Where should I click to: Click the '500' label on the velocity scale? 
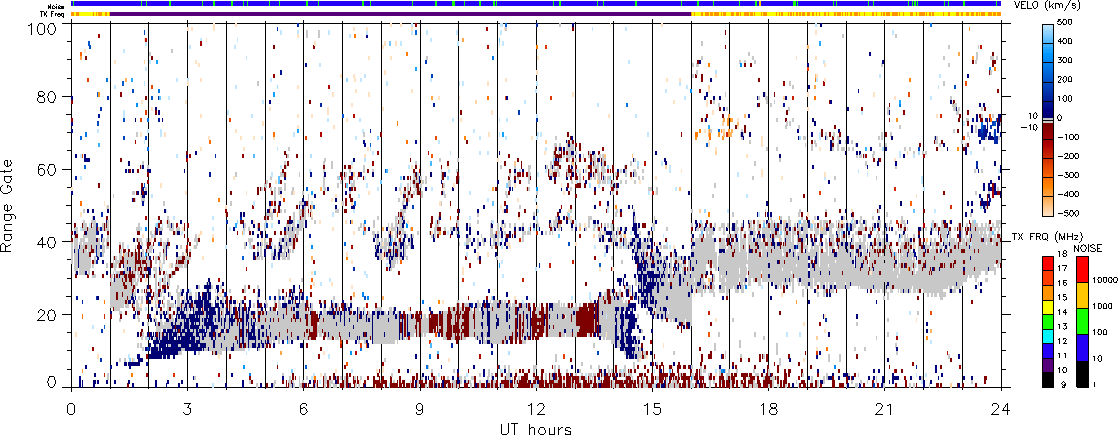click(1067, 23)
